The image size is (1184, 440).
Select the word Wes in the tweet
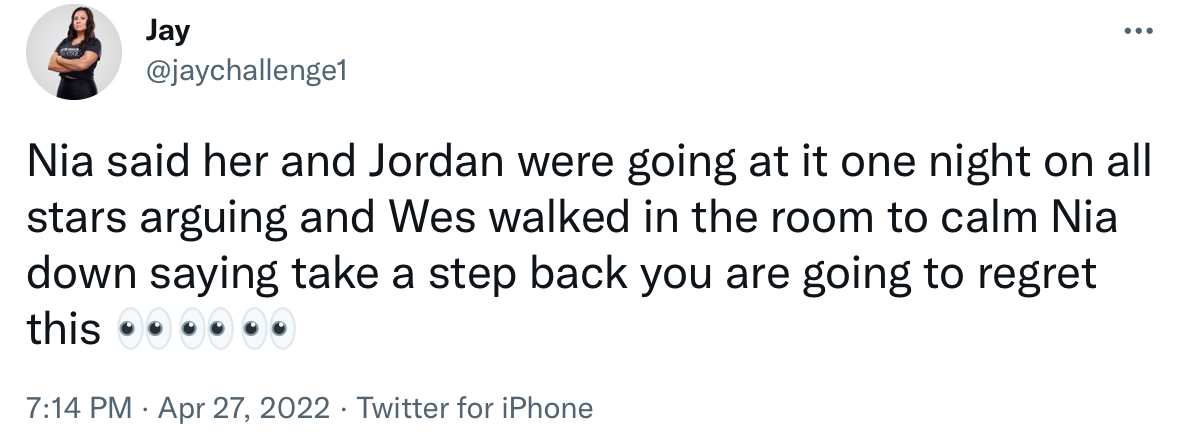[433, 217]
